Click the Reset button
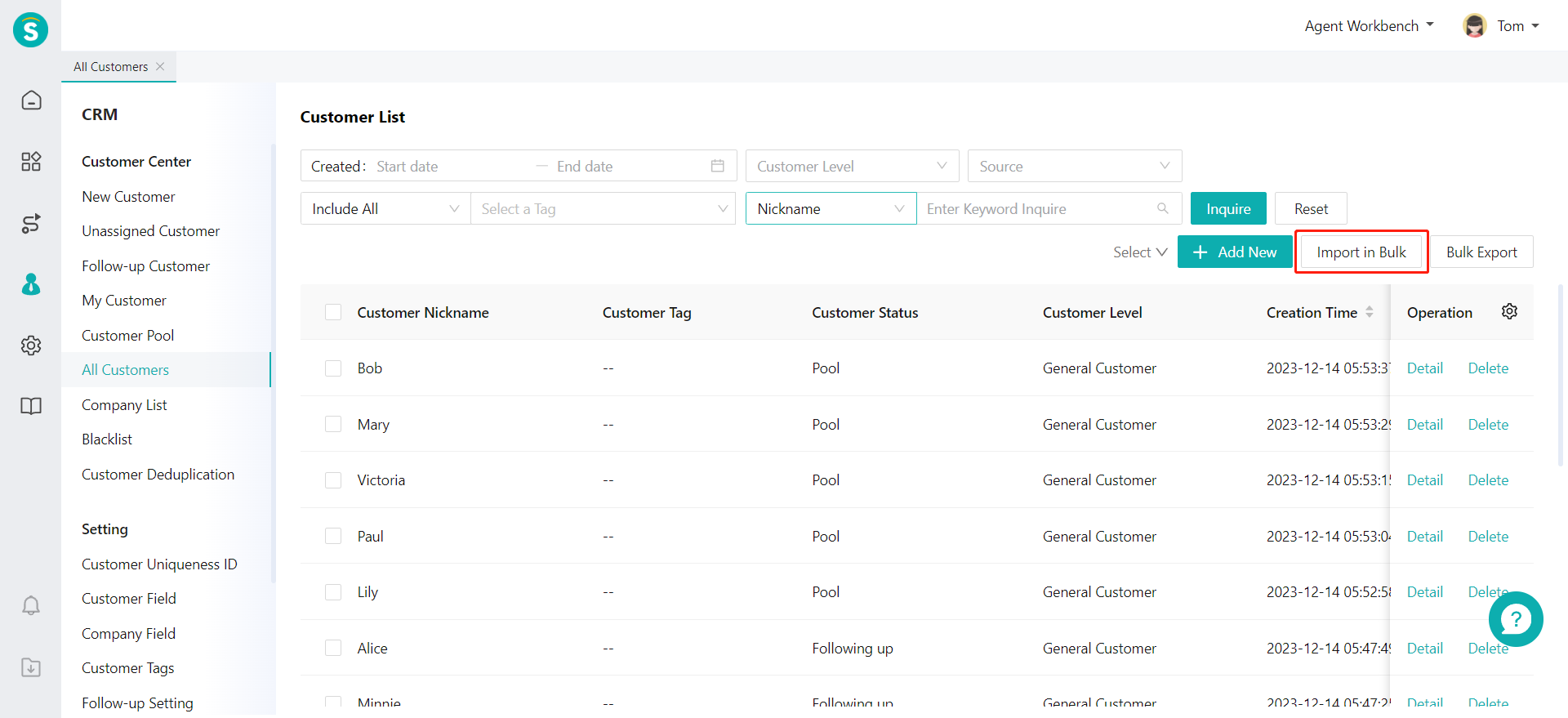This screenshot has height=718, width=1568. [x=1311, y=208]
